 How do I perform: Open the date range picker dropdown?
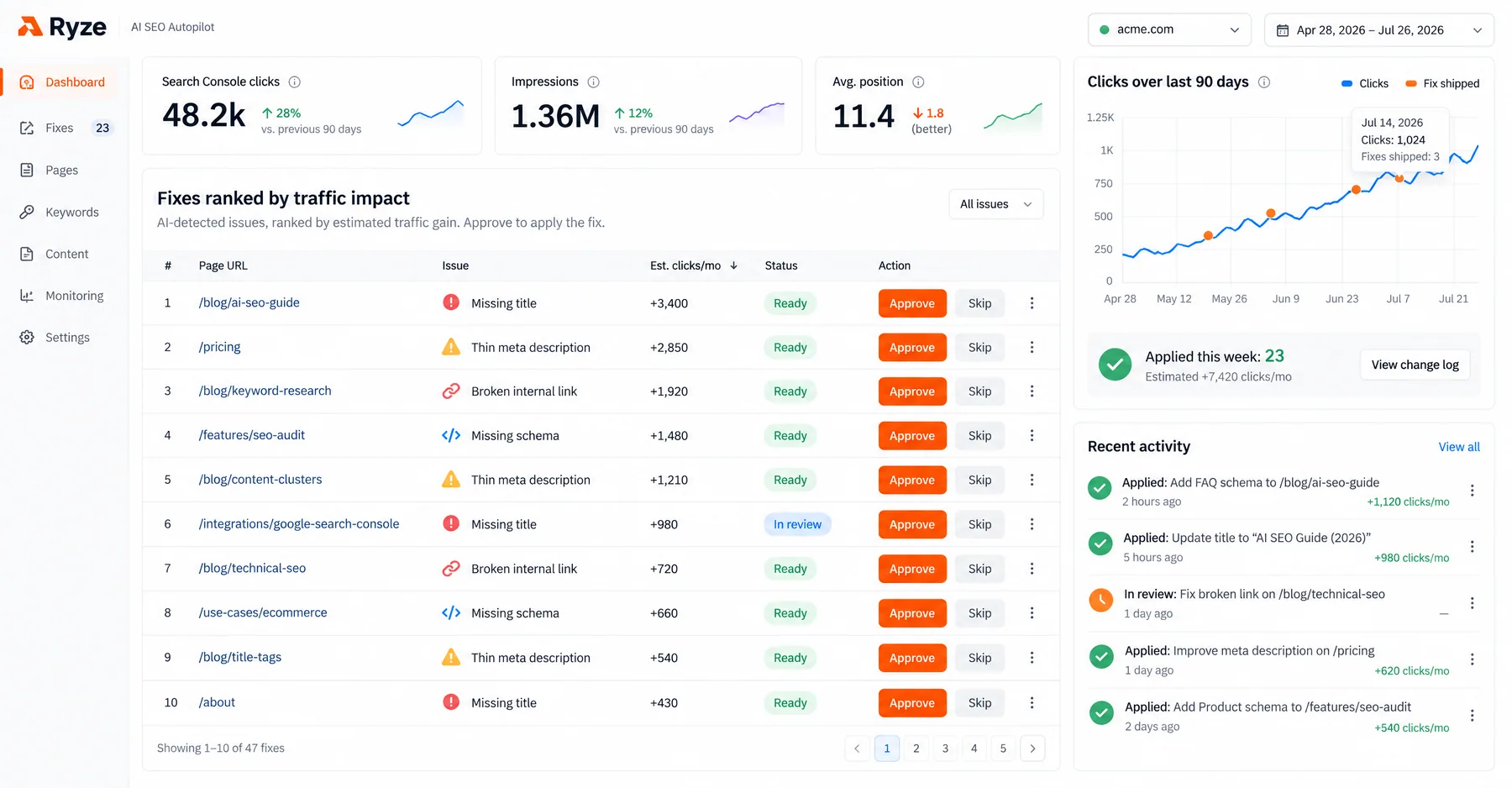pyautogui.click(x=1379, y=30)
